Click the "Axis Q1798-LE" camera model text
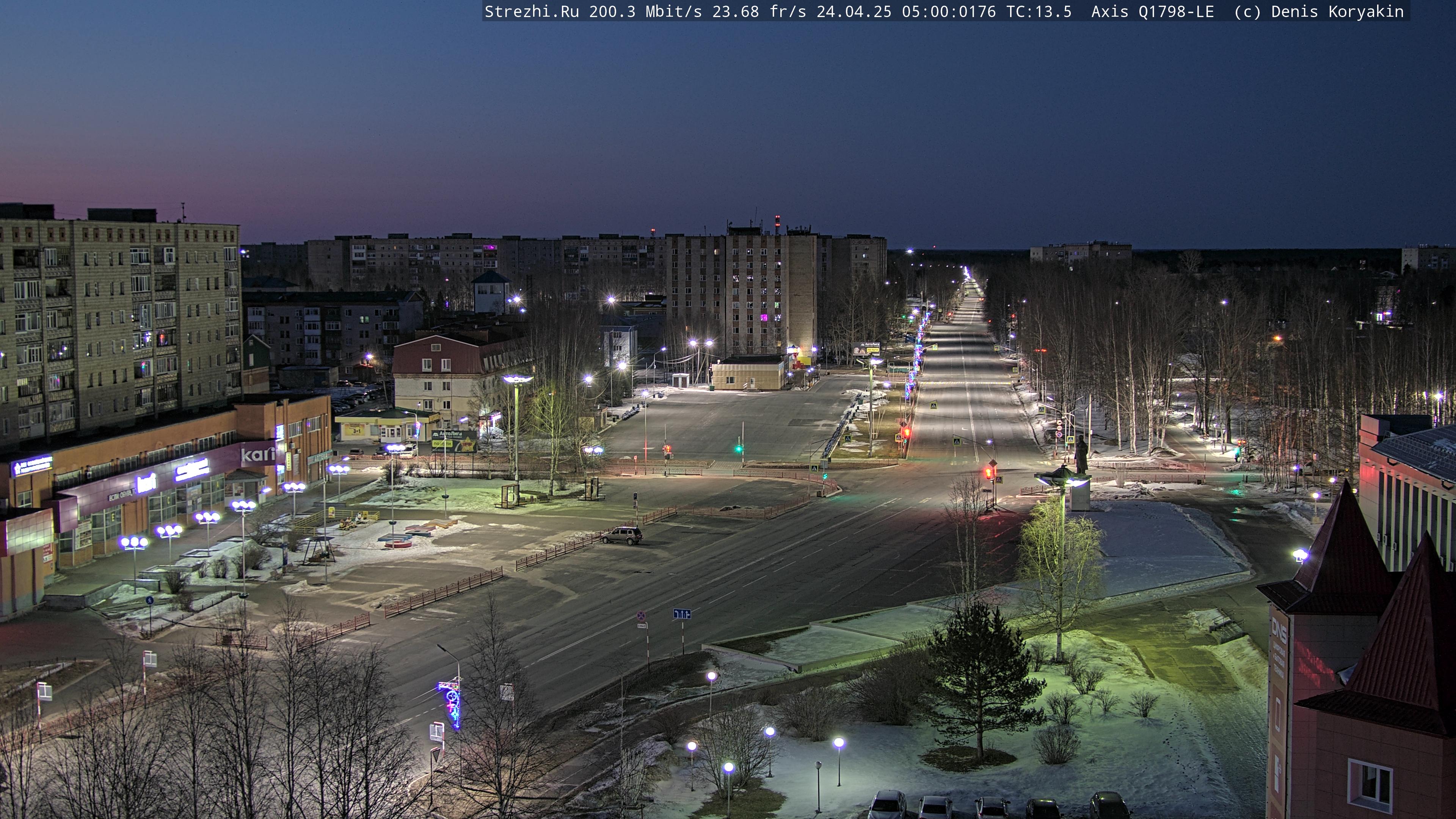Viewport: 1456px width, 819px height. click(x=1153, y=12)
